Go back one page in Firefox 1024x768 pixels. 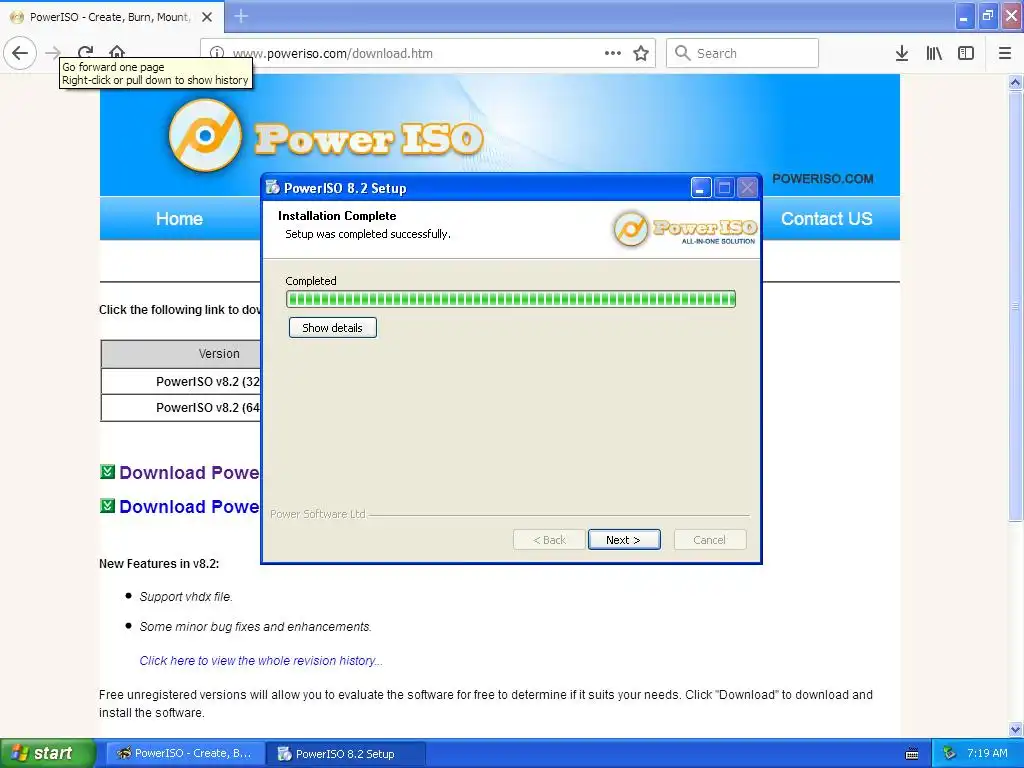click(20, 53)
